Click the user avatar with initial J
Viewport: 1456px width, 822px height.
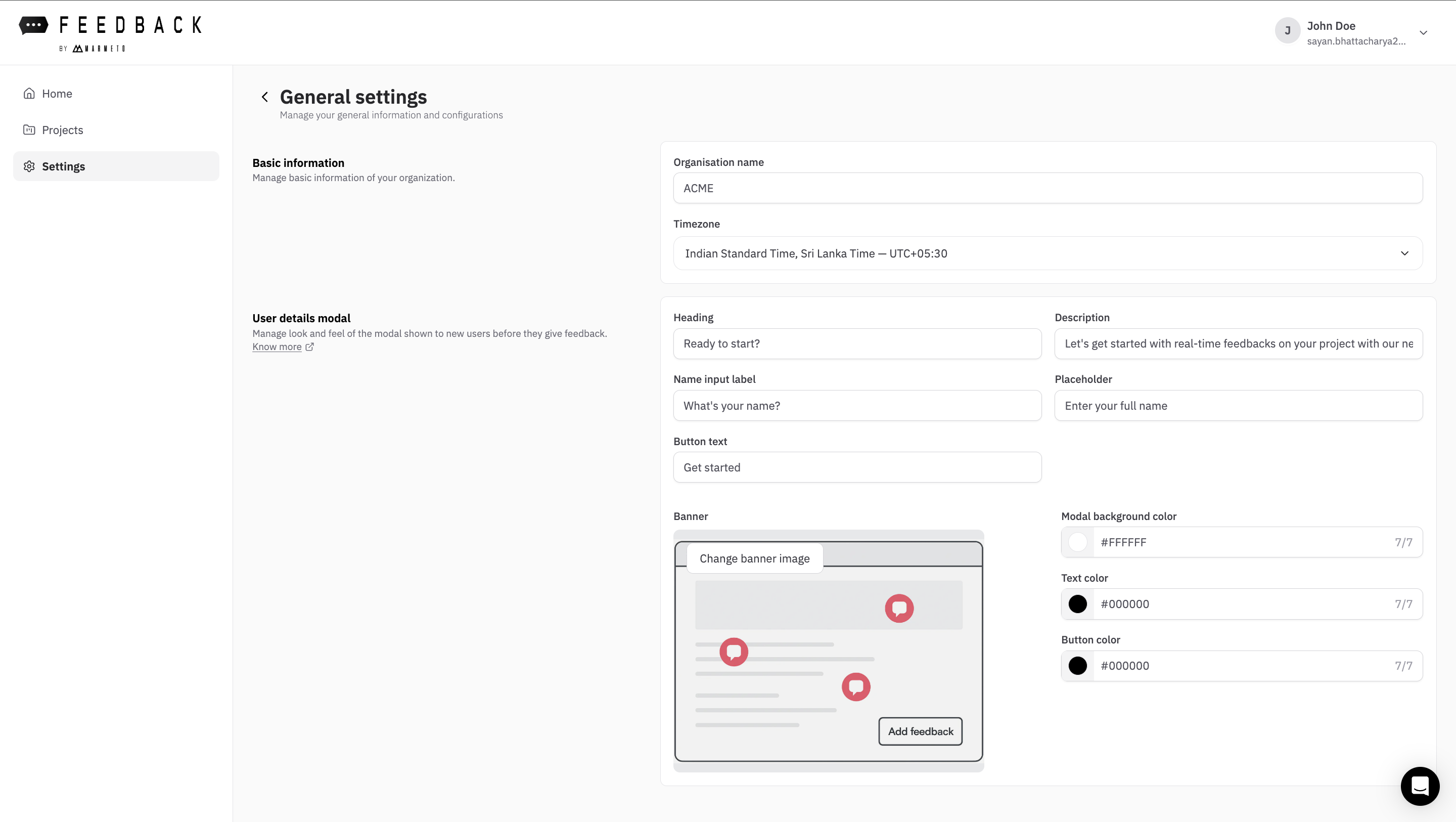1288,30
